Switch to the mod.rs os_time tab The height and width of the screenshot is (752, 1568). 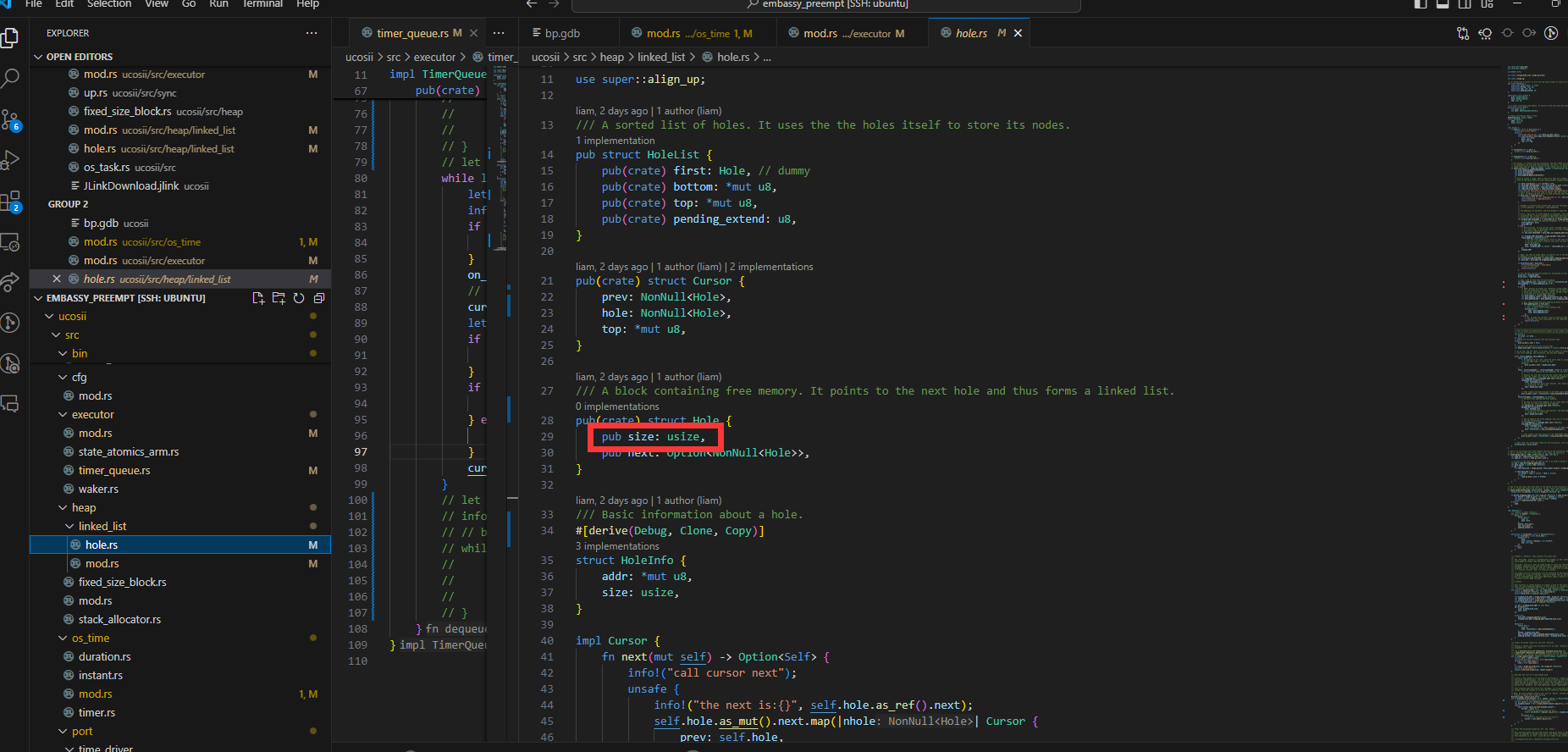tap(698, 33)
